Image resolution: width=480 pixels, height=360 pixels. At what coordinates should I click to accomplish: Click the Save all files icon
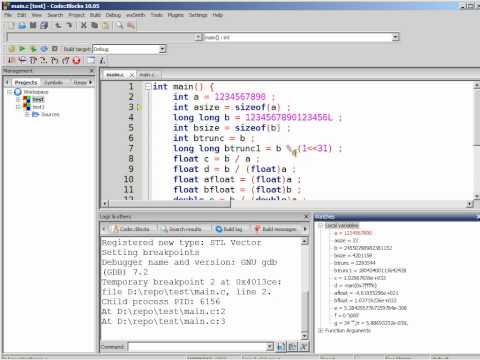[44, 25]
